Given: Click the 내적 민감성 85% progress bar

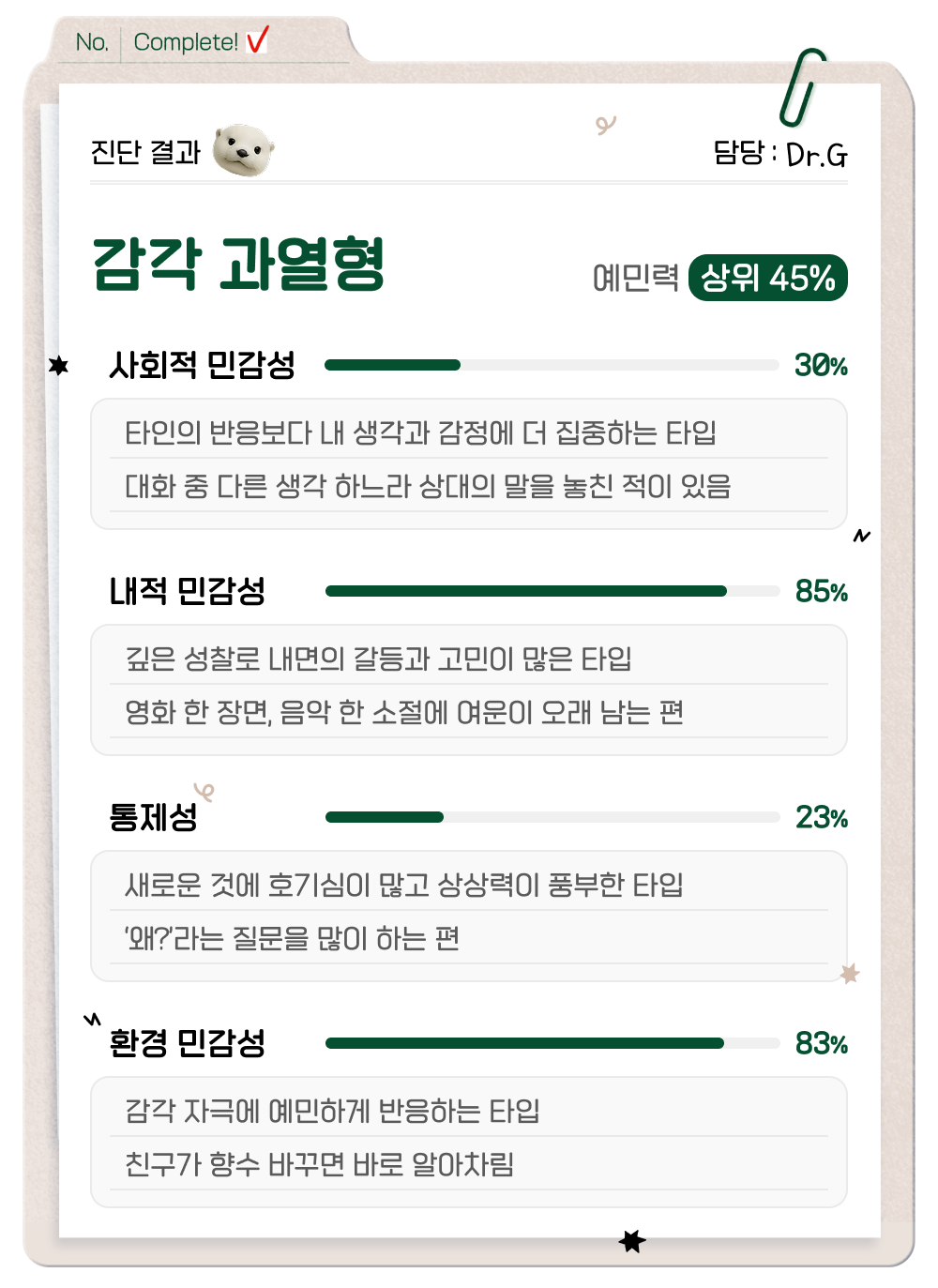Looking at the screenshot, I should pos(552,591).
